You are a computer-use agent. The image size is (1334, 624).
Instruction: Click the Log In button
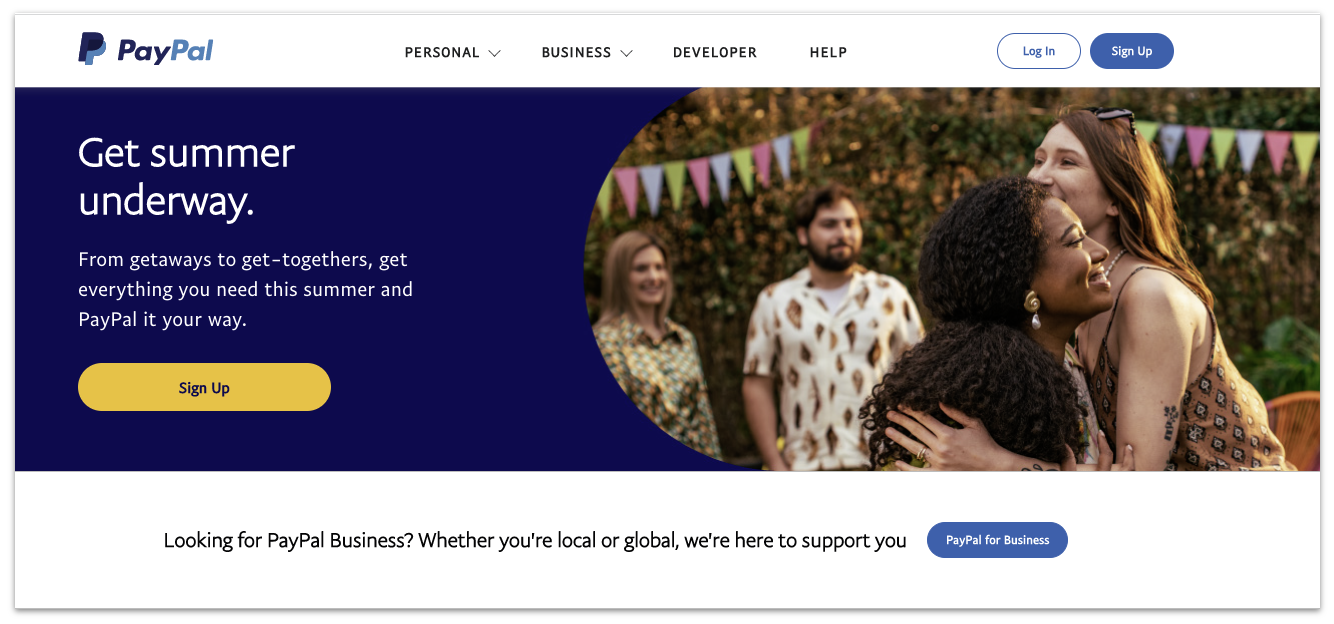tap(1038, 50)
